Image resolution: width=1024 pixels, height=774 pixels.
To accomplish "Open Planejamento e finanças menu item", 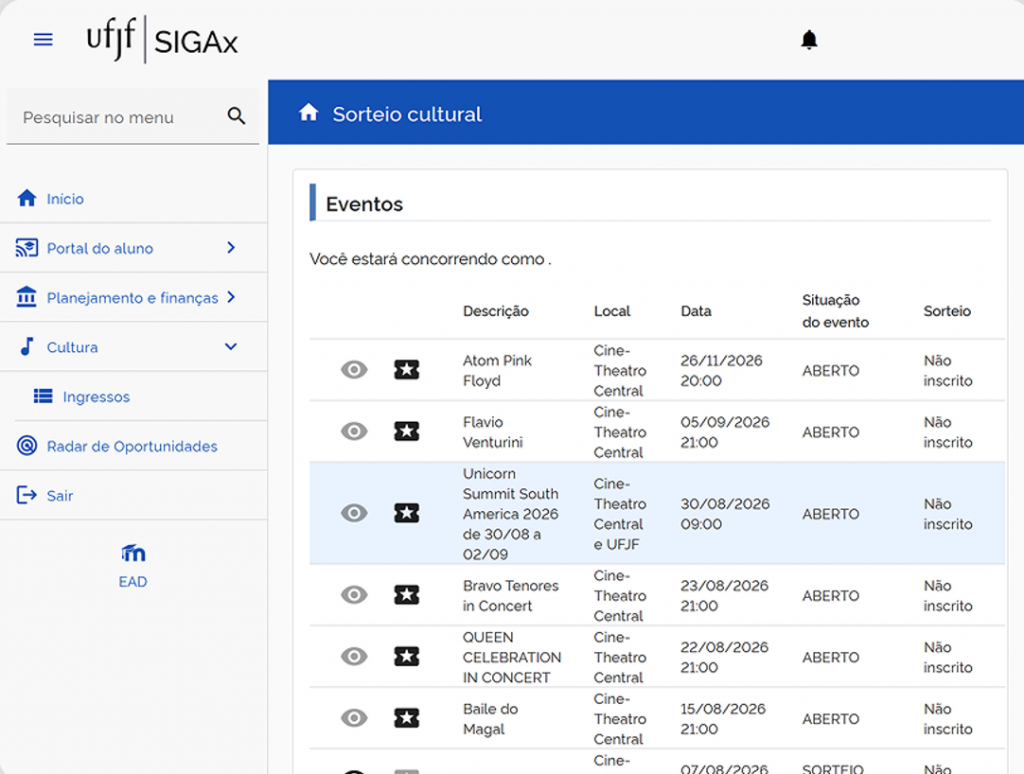I will click(x=133, y=297).
